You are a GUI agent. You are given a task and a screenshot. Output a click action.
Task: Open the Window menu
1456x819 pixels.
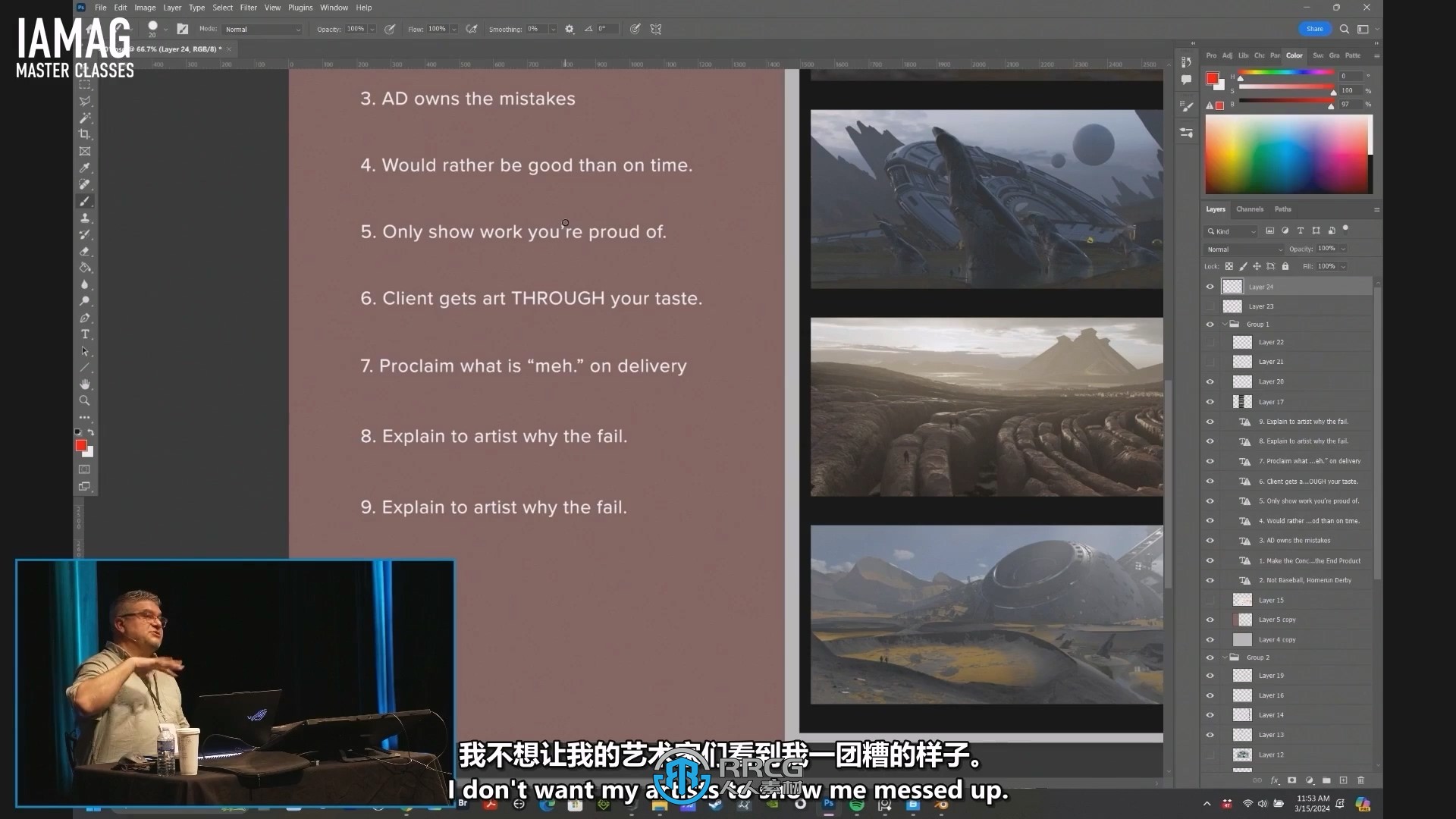(x=334, y=8)
